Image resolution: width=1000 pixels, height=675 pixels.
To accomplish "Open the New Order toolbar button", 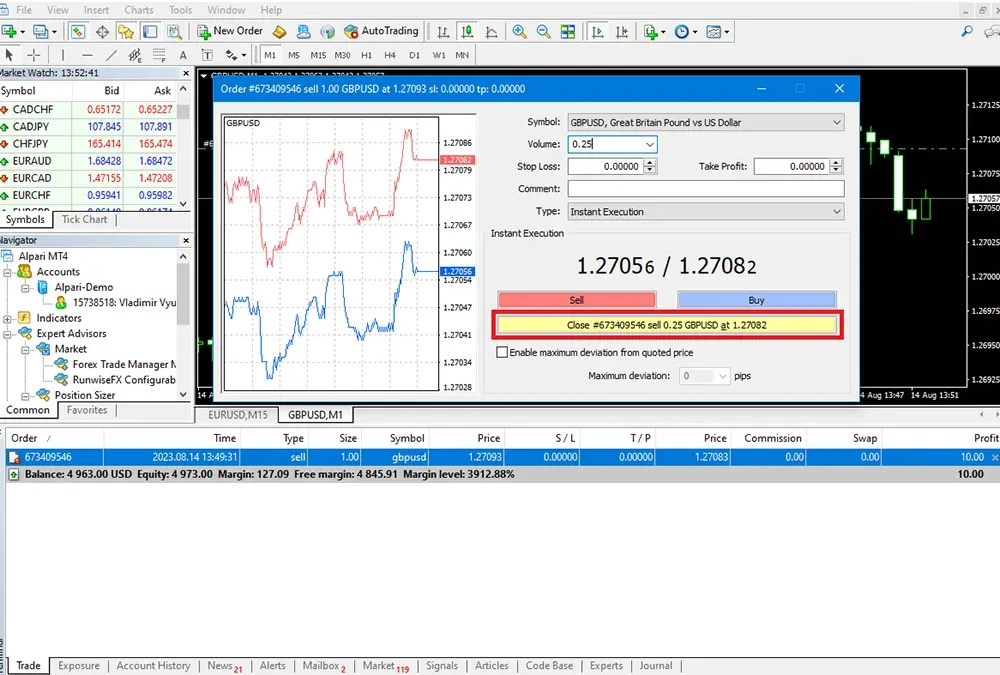I will pyautogui.click(x=230, y=31).
